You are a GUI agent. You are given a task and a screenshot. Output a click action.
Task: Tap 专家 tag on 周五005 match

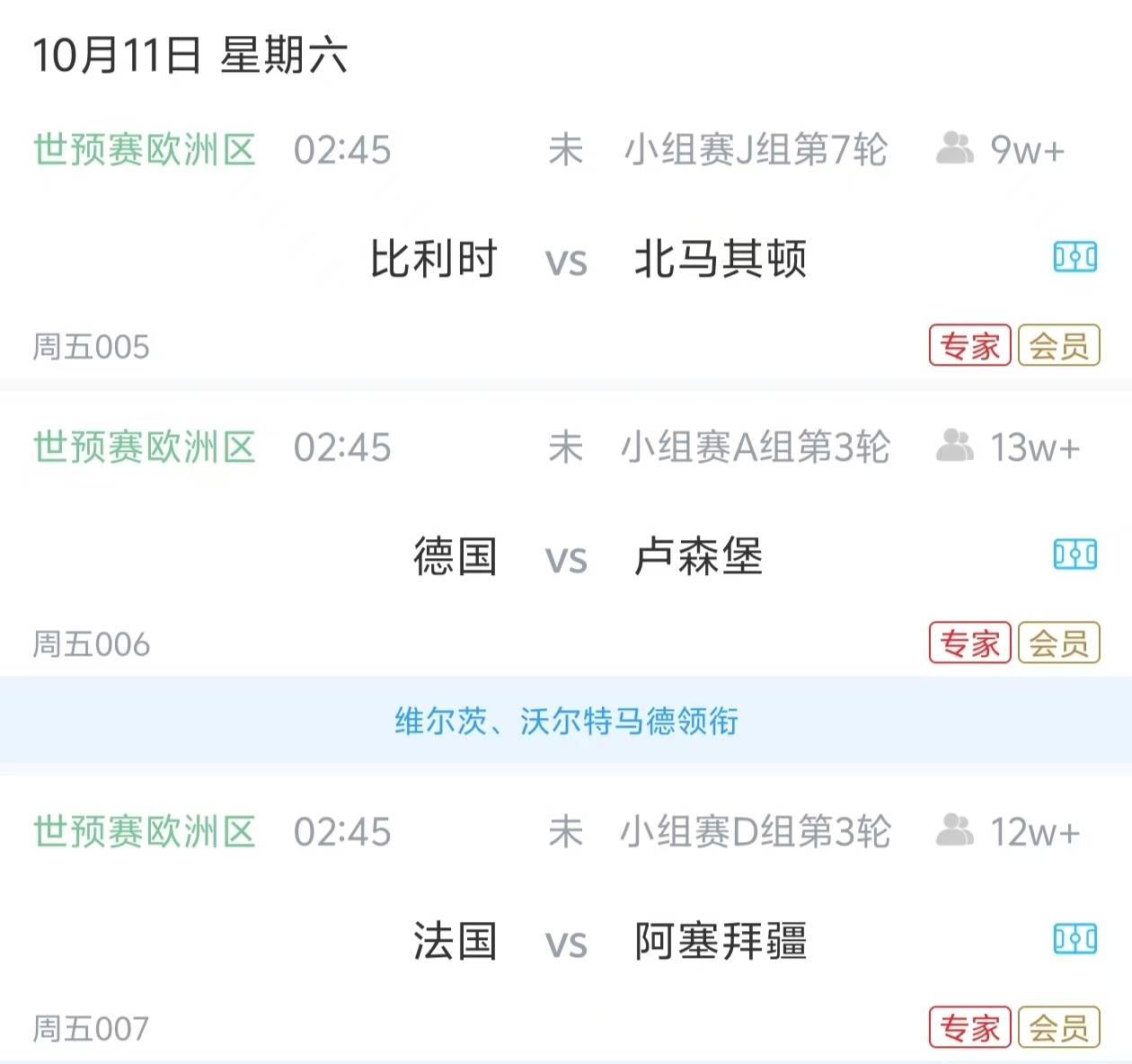970,346
